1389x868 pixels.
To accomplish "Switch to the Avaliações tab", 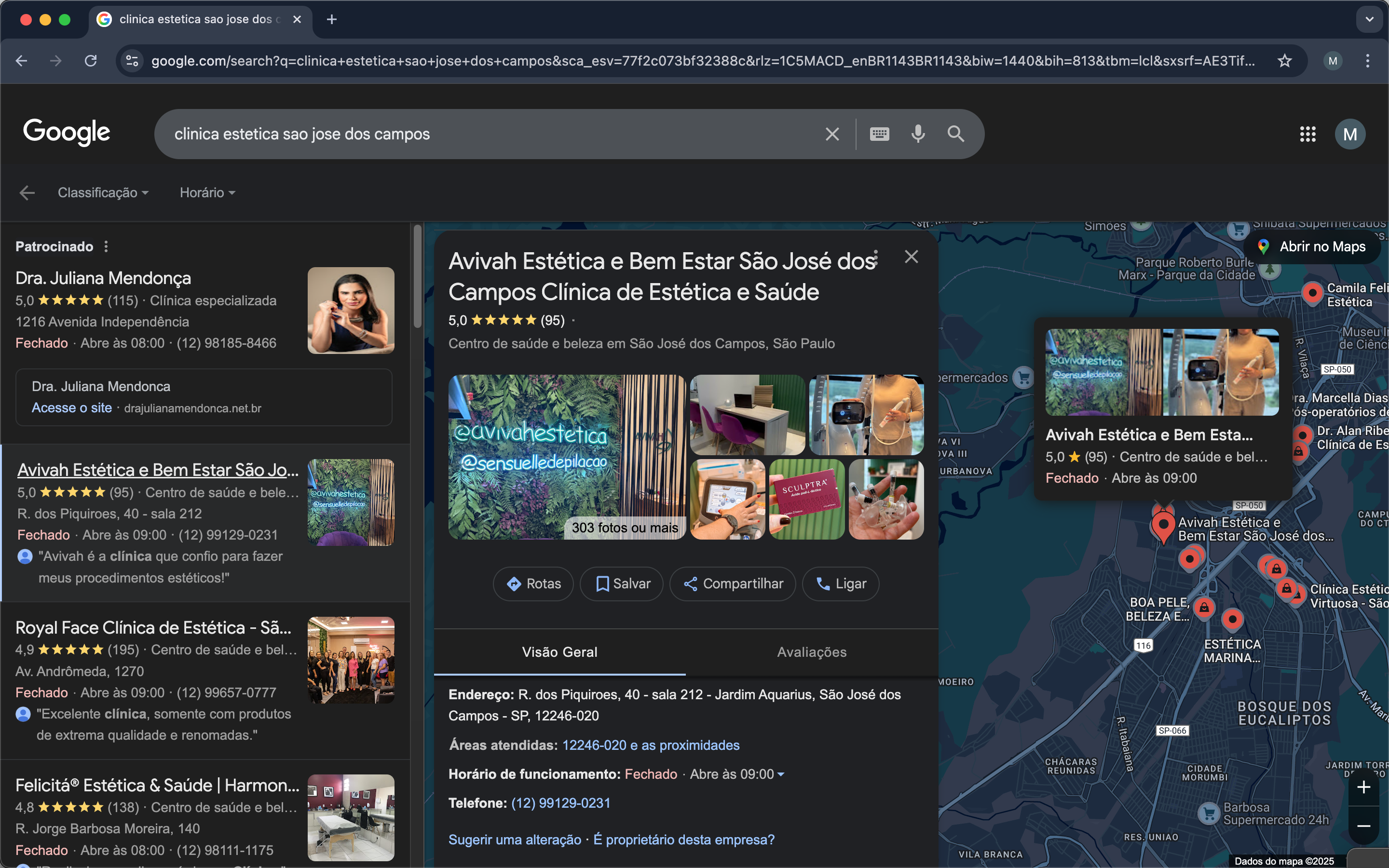I will (812, 652).
